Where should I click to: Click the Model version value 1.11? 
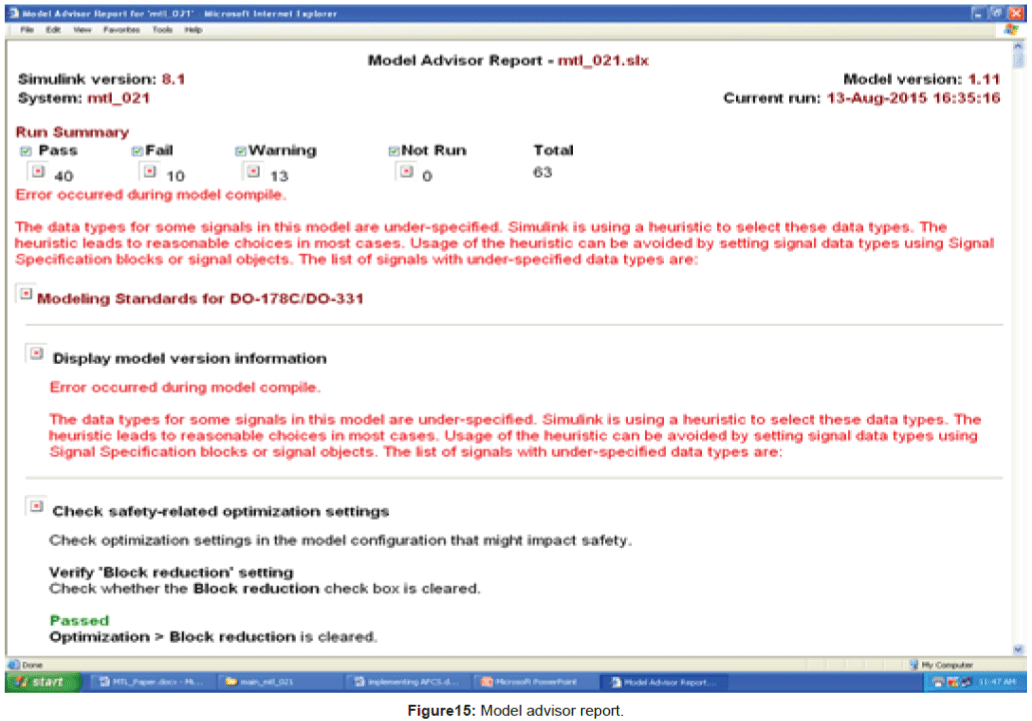coord(984,80)
